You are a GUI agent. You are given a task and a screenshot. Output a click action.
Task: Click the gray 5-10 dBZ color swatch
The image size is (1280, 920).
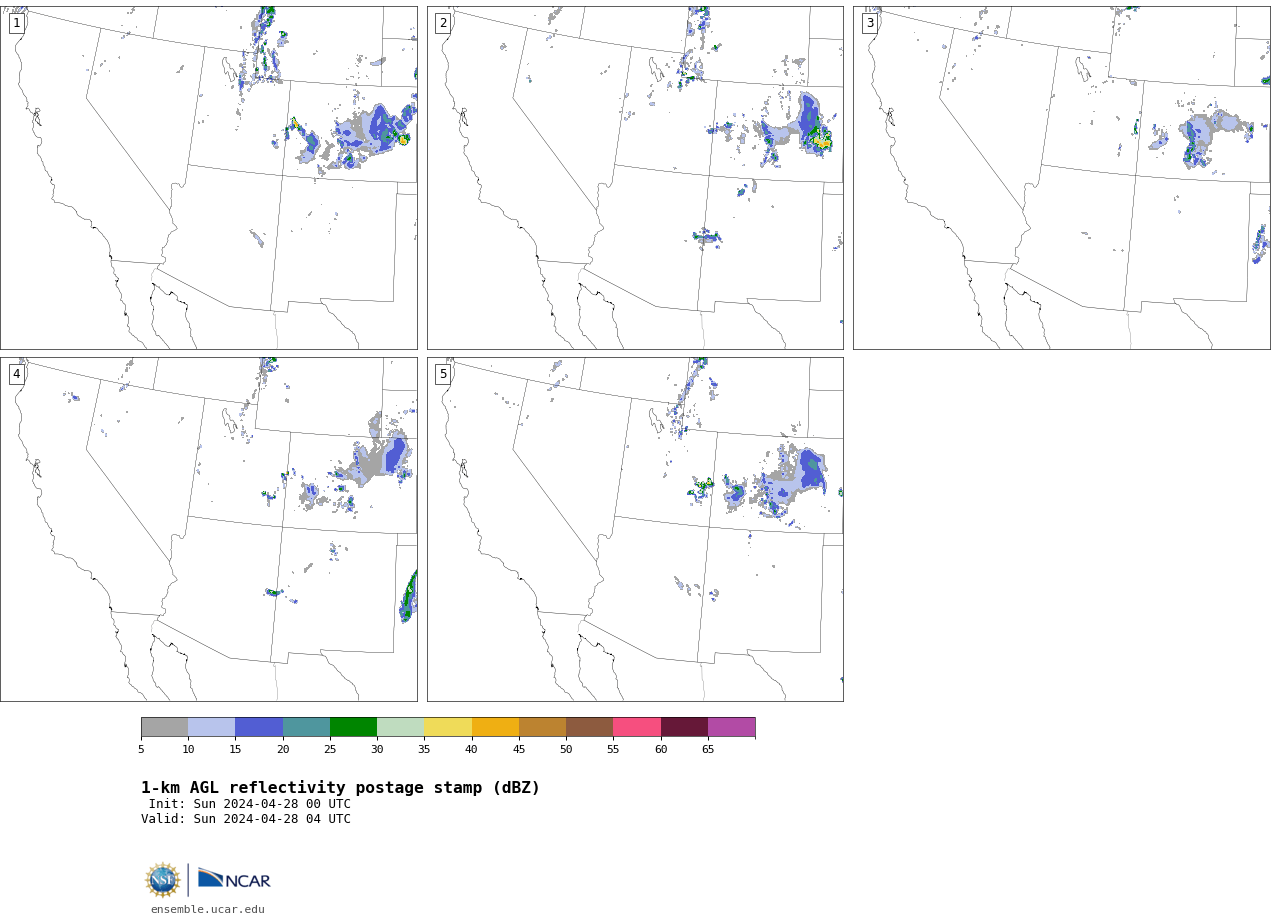click(165, 727)
